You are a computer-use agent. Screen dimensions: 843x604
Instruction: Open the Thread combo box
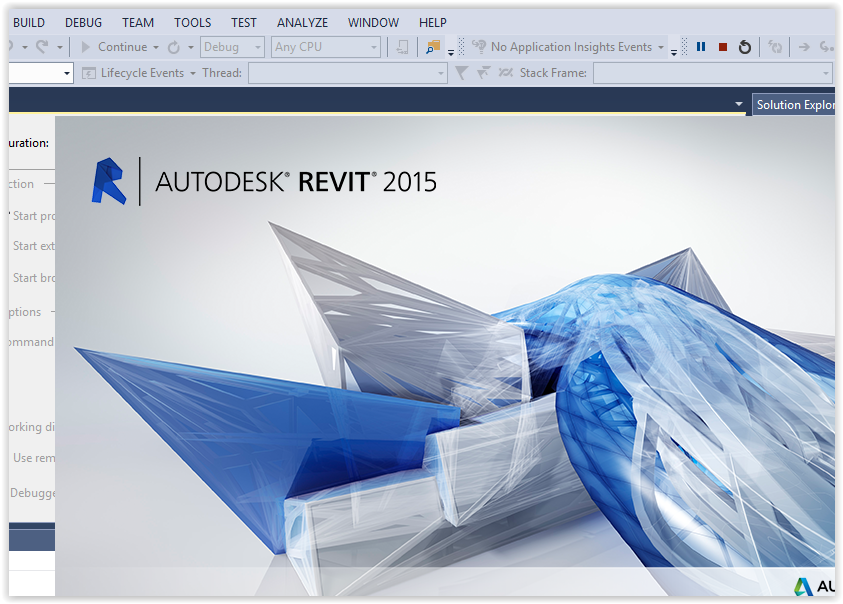click(347, 73)
